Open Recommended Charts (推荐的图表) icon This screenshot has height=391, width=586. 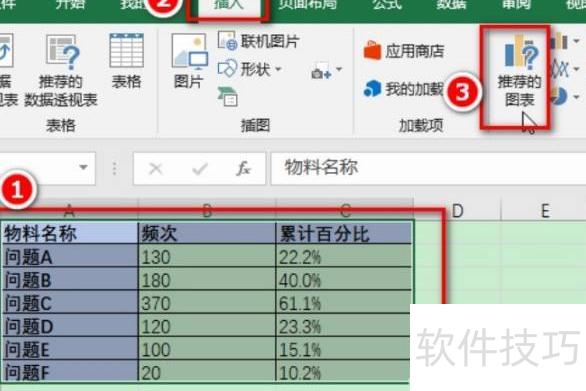[519, 71]
